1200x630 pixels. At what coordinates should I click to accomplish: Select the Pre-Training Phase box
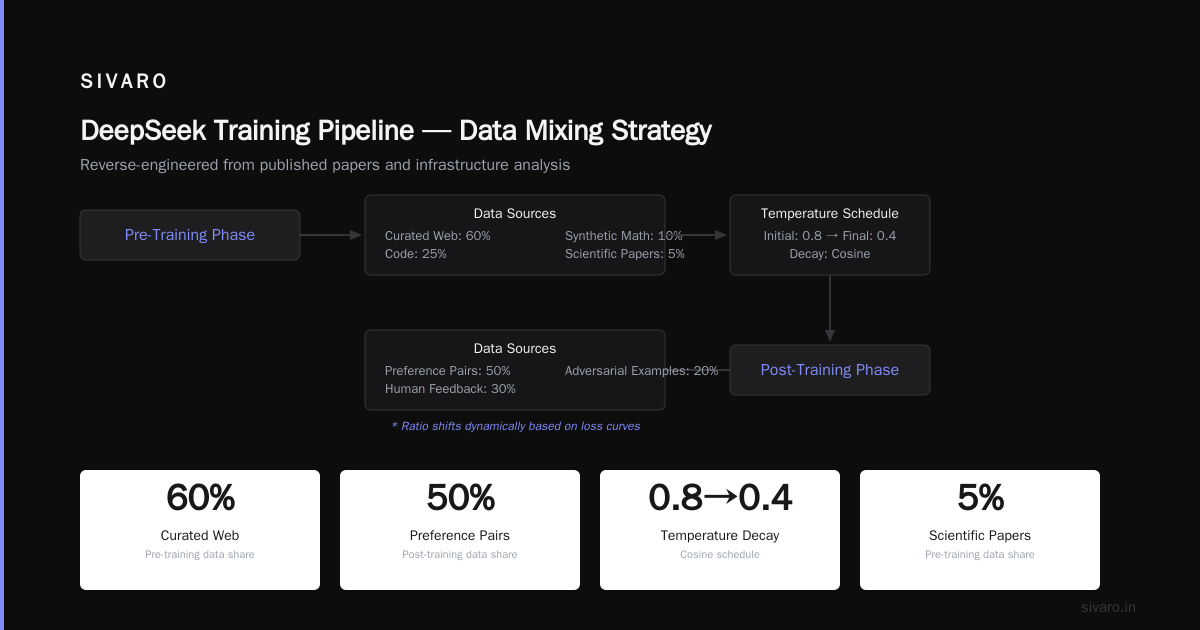click(x=190, y=235)
